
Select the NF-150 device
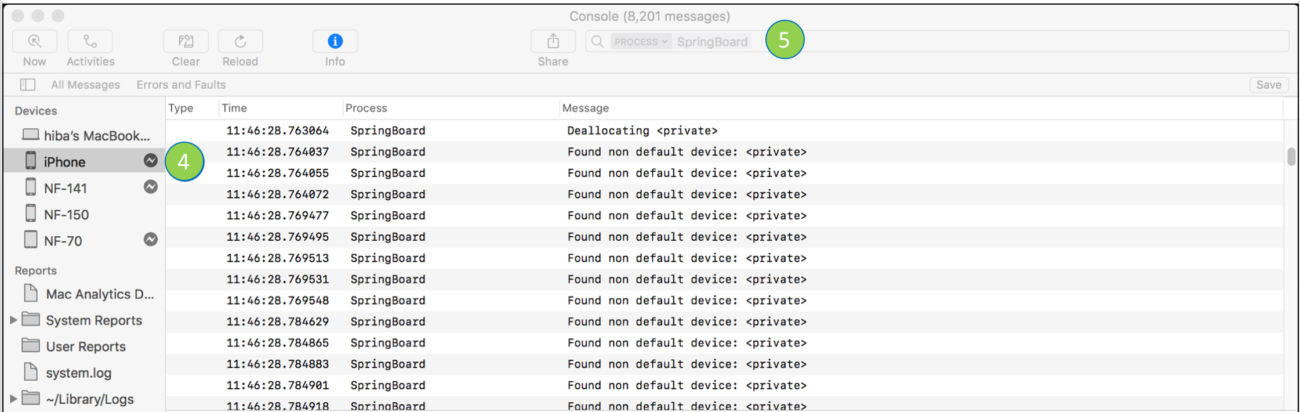click(x=68, y=213)
